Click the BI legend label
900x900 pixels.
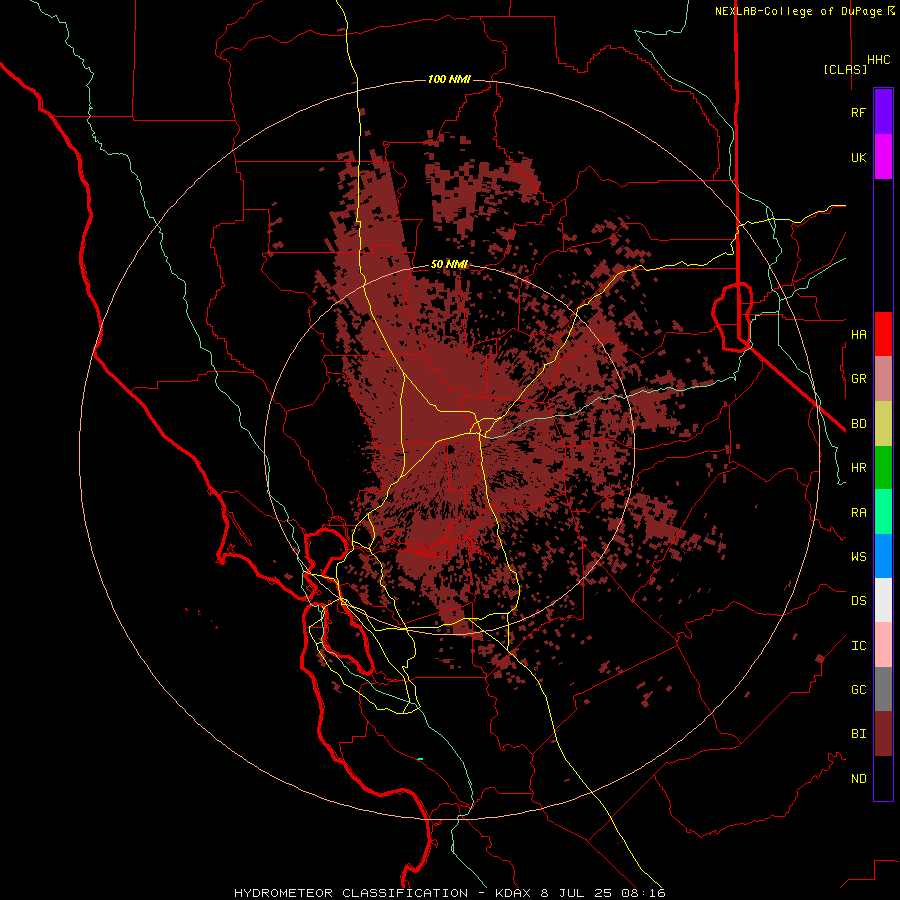[x=858, y=734]
